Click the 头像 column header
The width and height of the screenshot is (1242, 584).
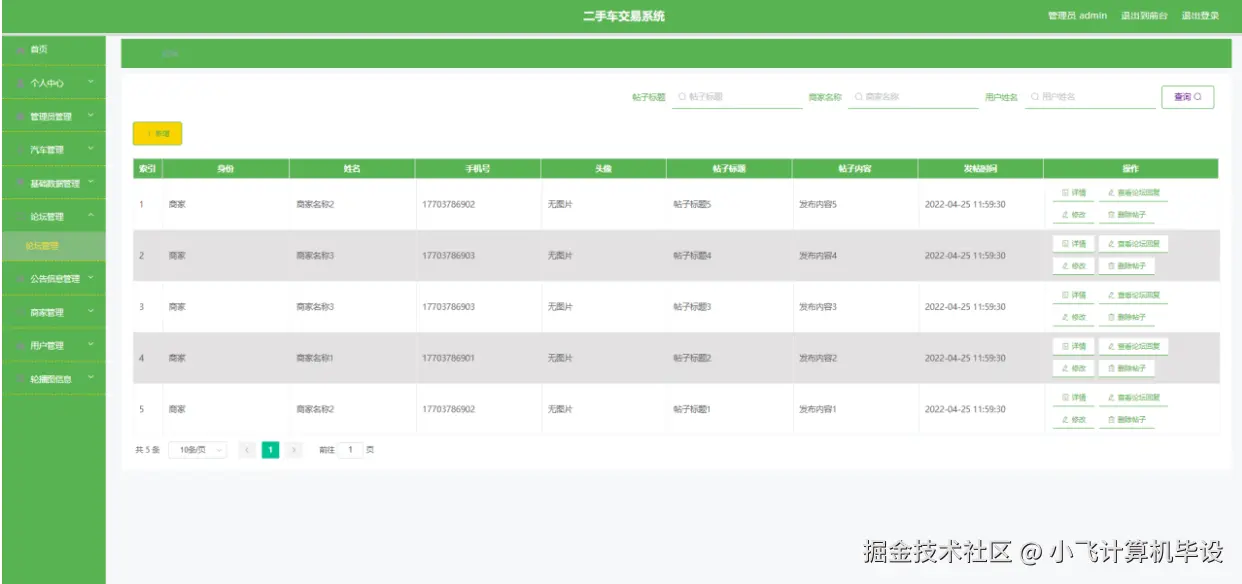tap(603, 169)
